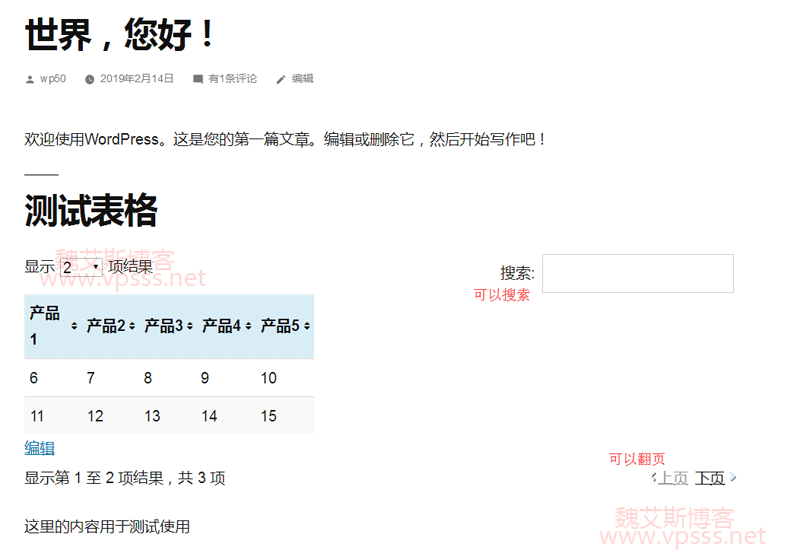800x550 pixels.
Task: Click the author icon beside wp50
Action: click(30, 79)
